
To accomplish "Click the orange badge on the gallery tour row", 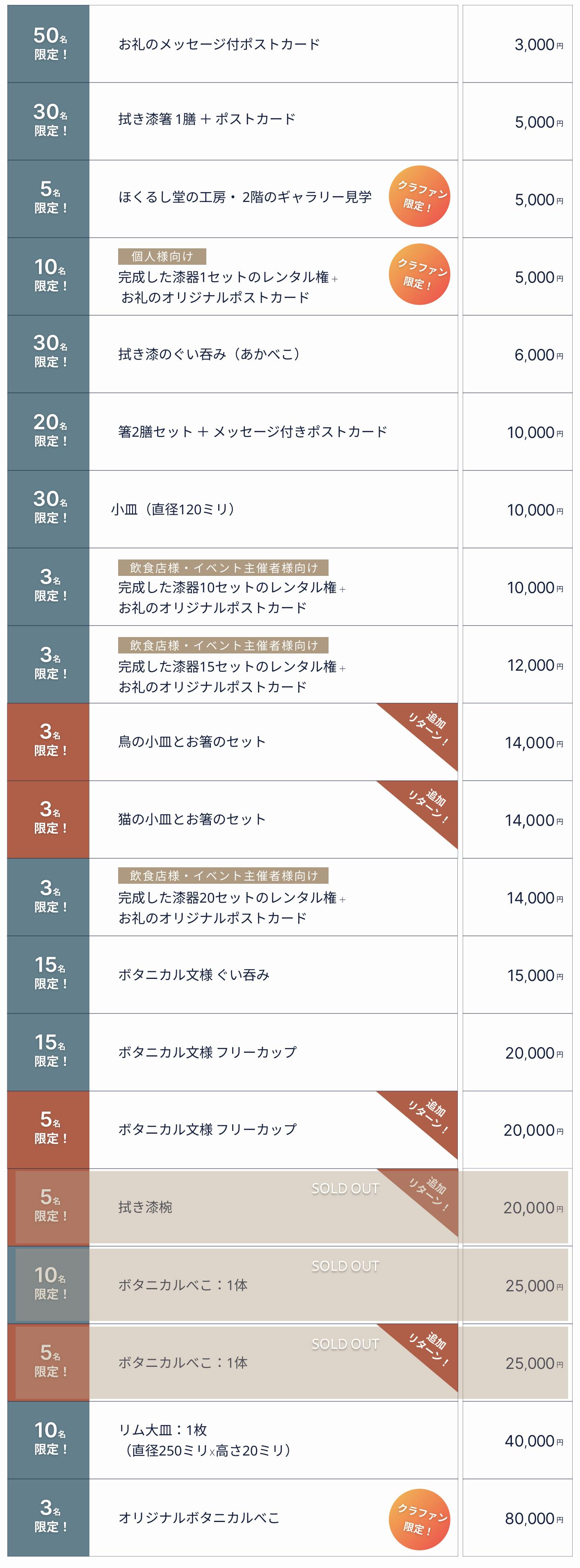I will click(x=419, y=196).
